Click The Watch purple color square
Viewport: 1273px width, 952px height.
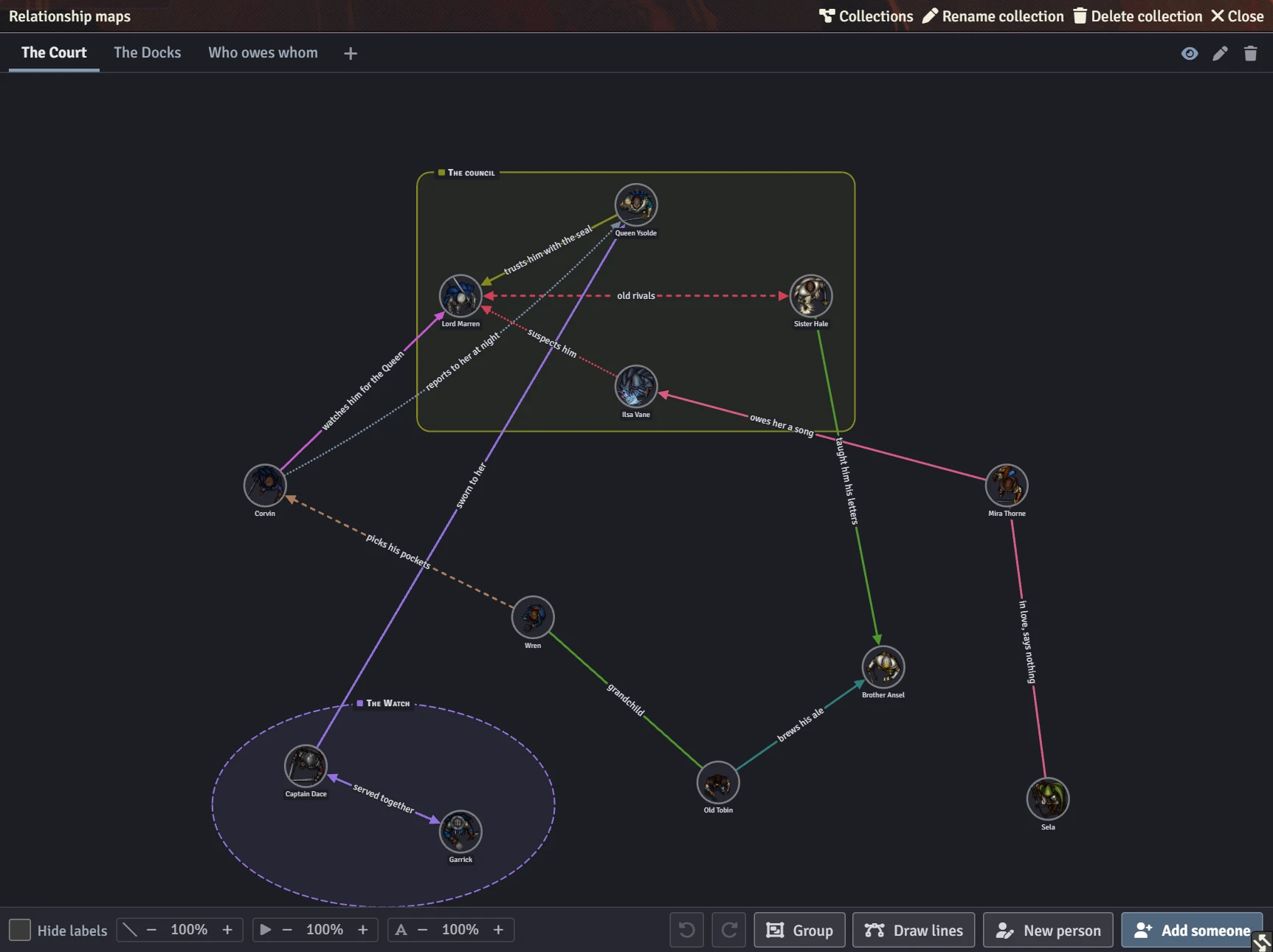(359, 703)
